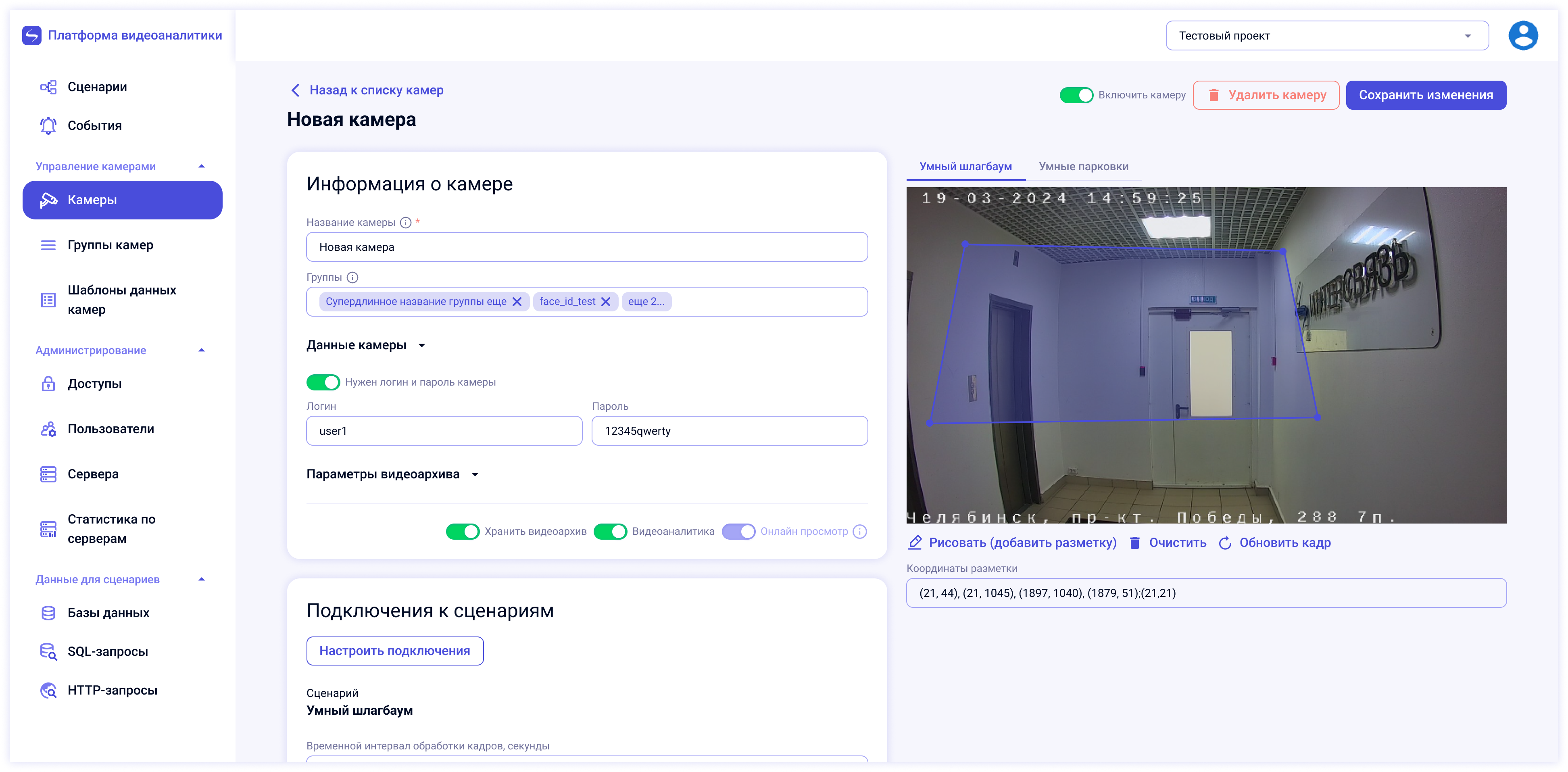Disable Нужен логин и пароль камеры toggle
This screenshot has width=1568, height=772.
[x=323, y=382]
